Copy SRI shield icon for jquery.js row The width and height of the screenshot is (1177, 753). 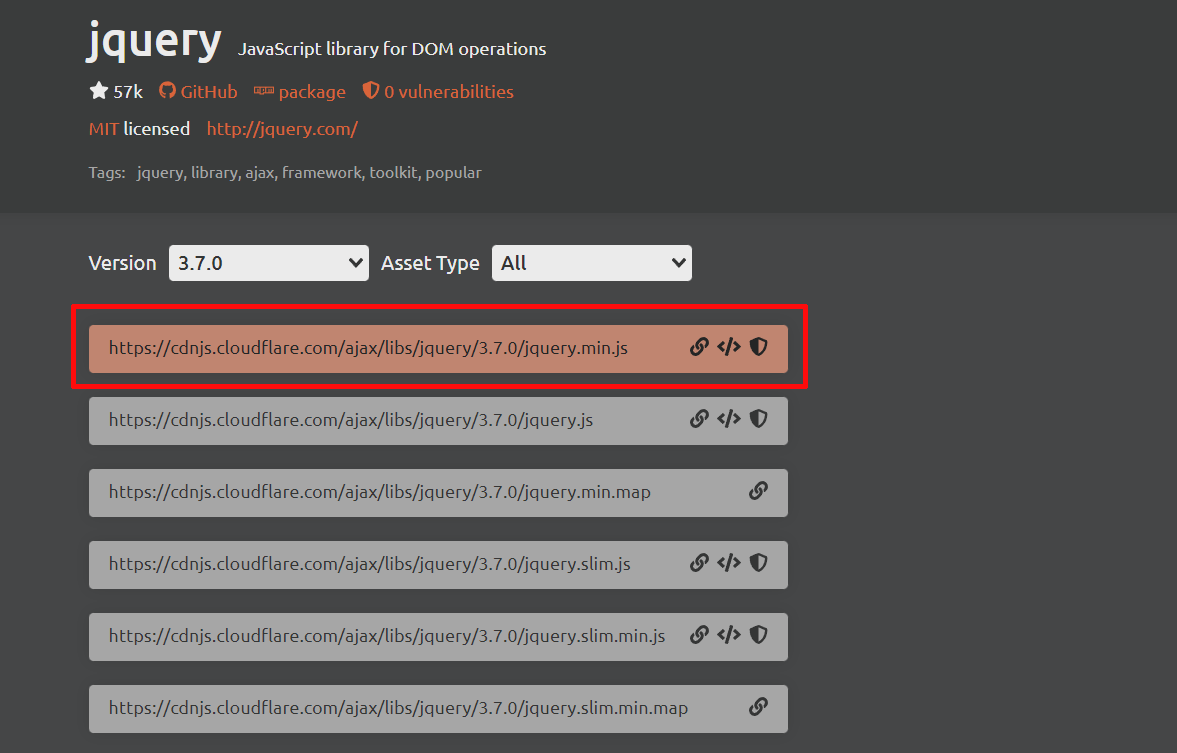tap(759, 419)
